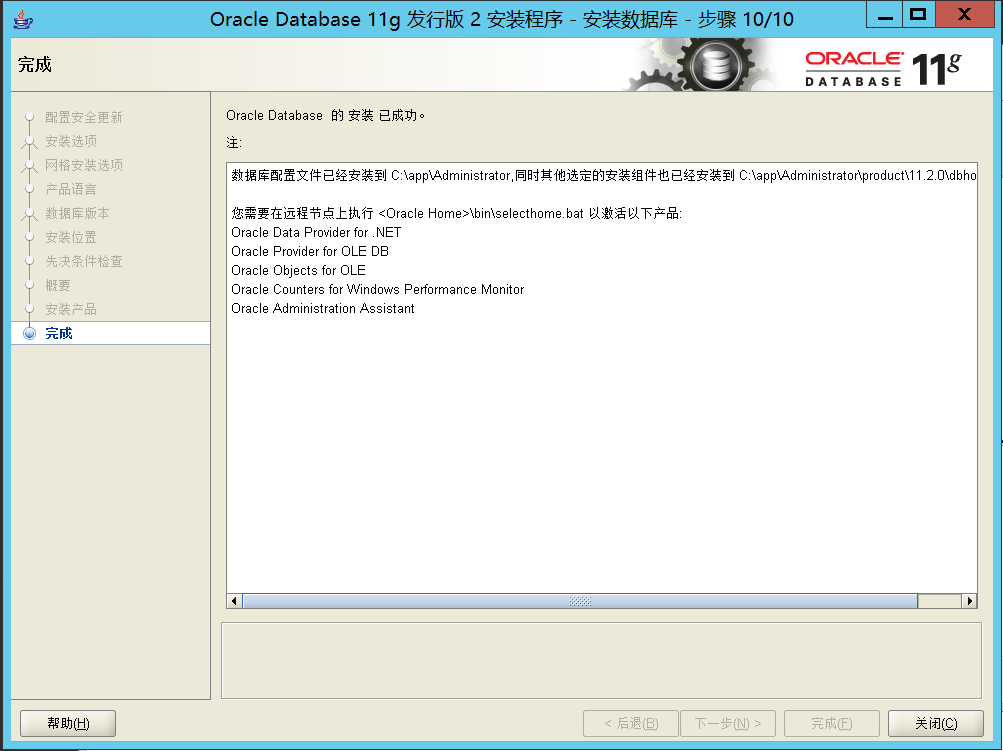Select the 数据库版本 step
The image size is (1003, 751).
77,213
